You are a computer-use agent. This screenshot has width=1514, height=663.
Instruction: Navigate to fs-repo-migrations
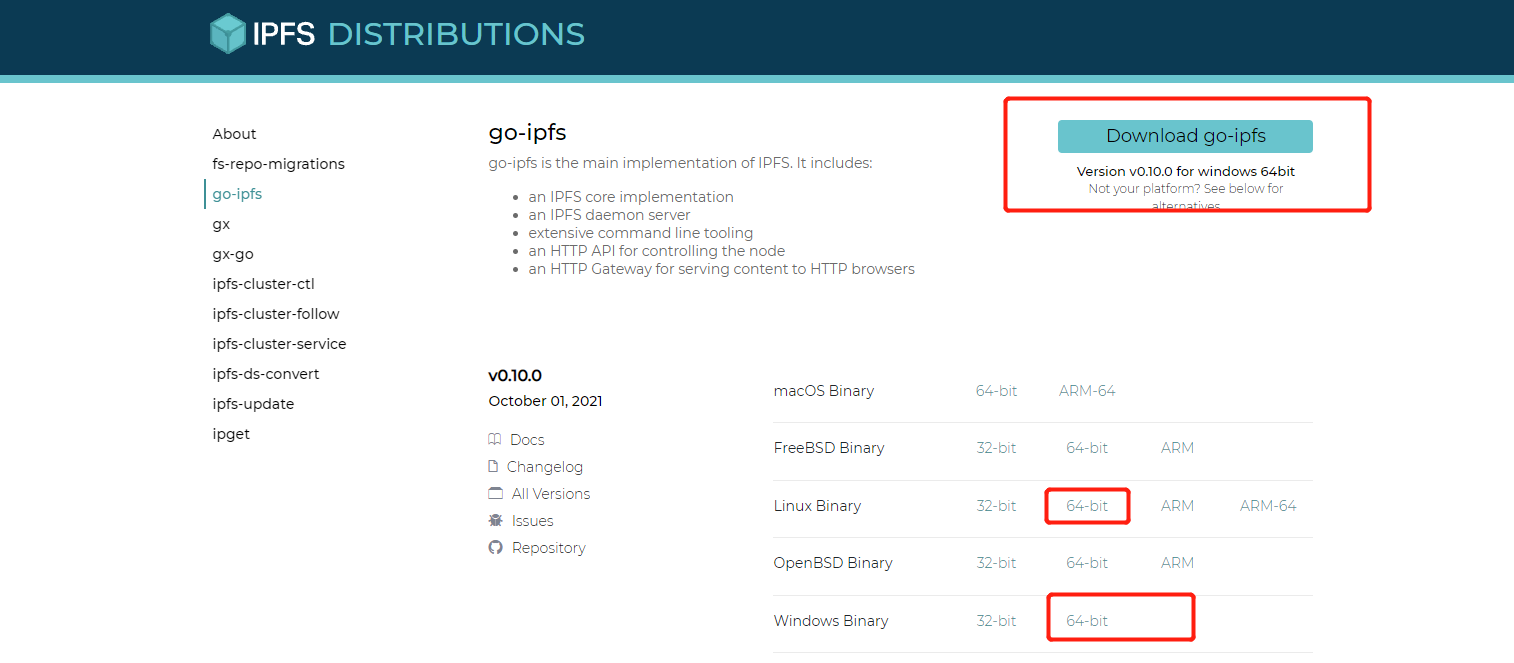click(278, 163)
